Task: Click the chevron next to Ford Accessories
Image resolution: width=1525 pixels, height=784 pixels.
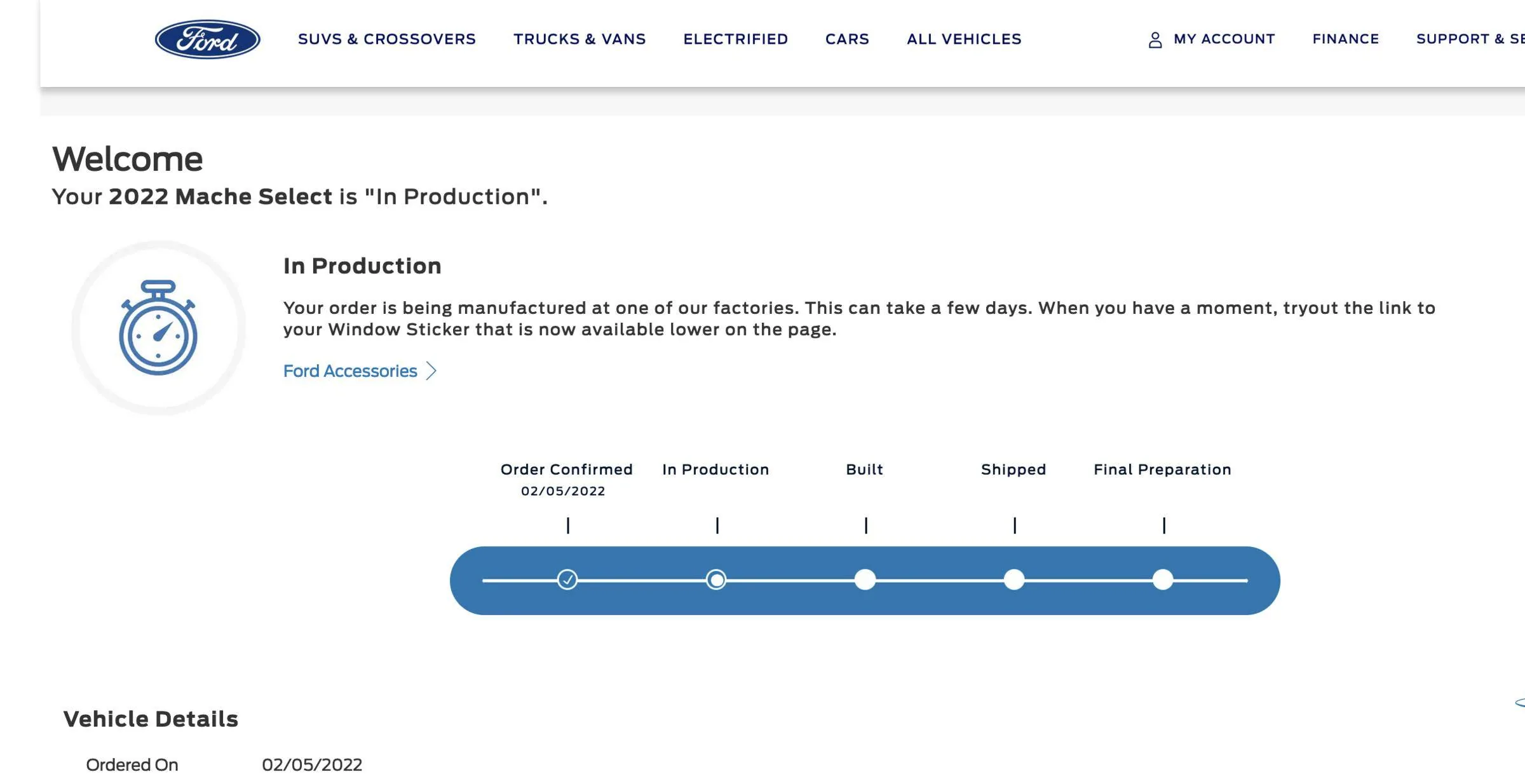Action: click(x=431, y=371)
